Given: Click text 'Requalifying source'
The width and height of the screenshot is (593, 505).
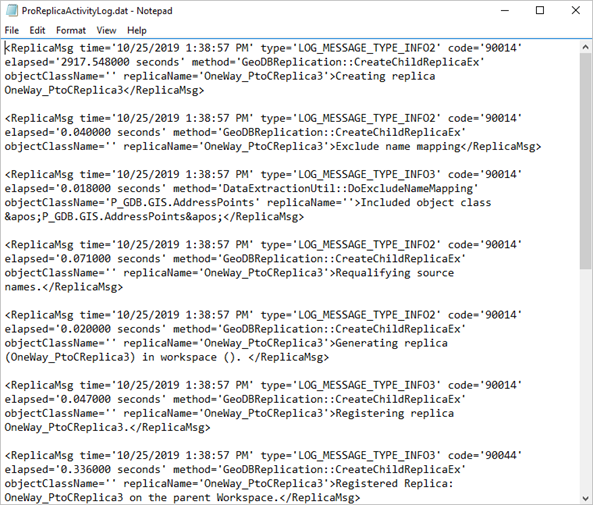Looking at the screenshot, I should (x=394, y=273).
